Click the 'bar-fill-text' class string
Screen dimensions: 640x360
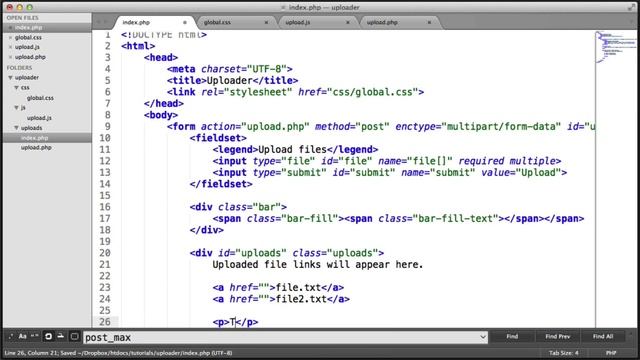point(458,219)
